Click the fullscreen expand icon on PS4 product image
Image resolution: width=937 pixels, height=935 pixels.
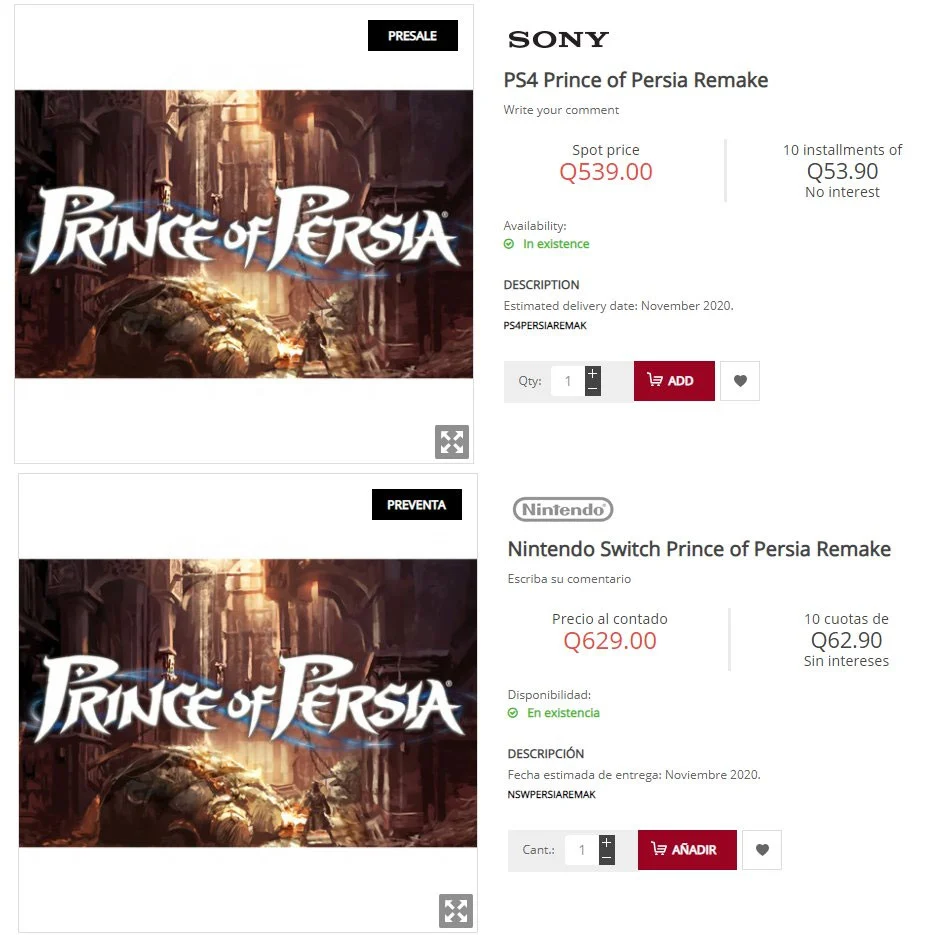[x=452, y=441]
